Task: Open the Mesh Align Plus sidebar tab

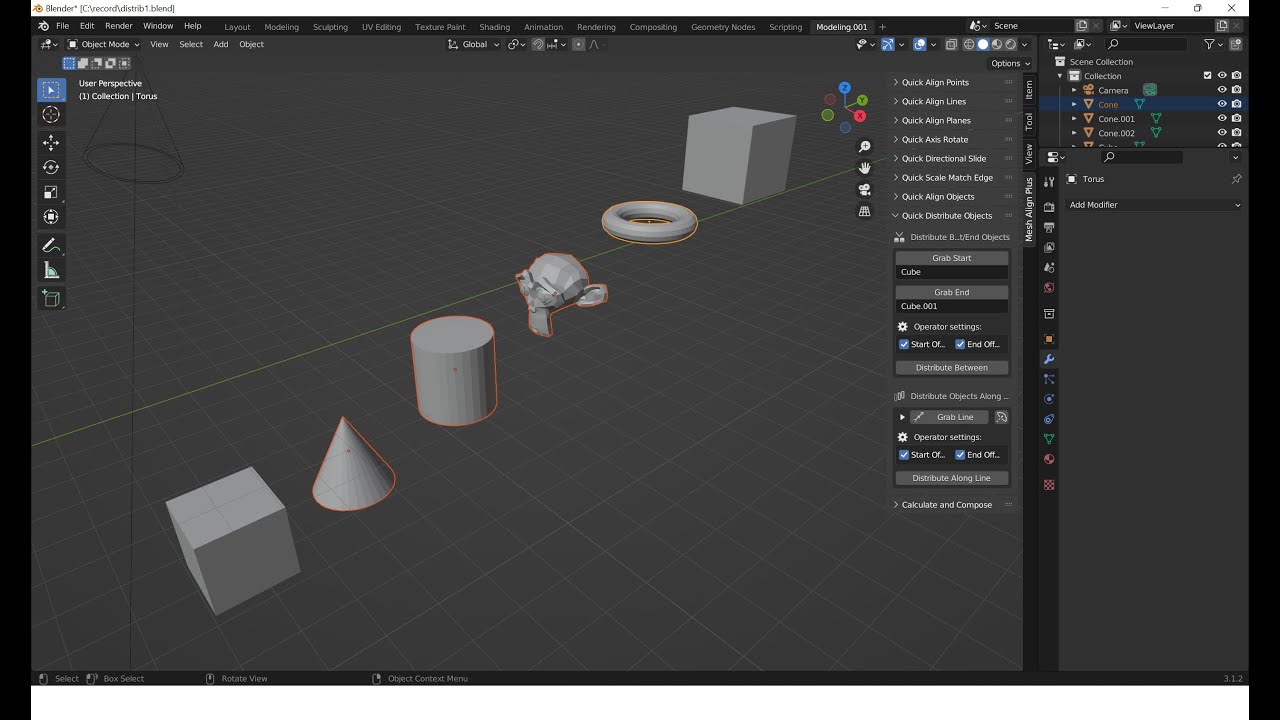Action: [1029, 209]
